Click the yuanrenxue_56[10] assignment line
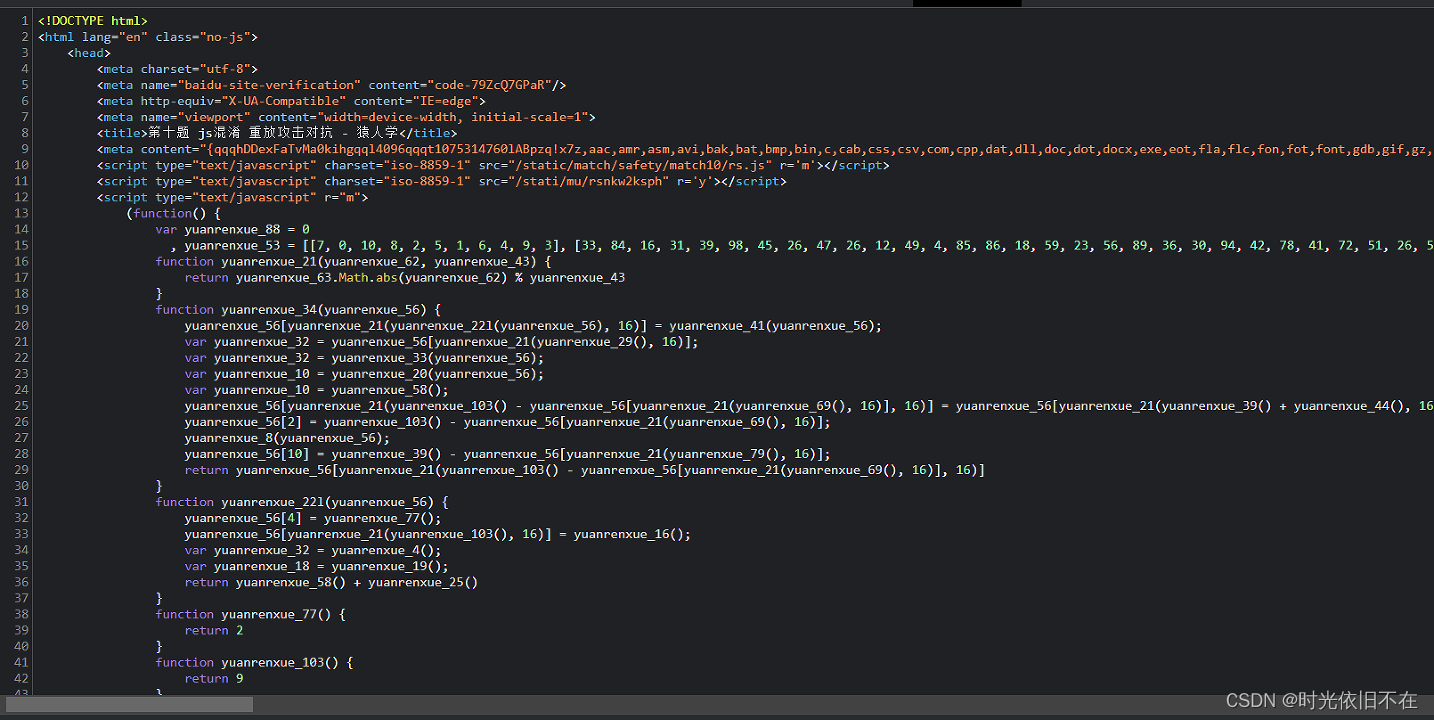The width and height of the screenshot is (1434, 720). [507, 453]
